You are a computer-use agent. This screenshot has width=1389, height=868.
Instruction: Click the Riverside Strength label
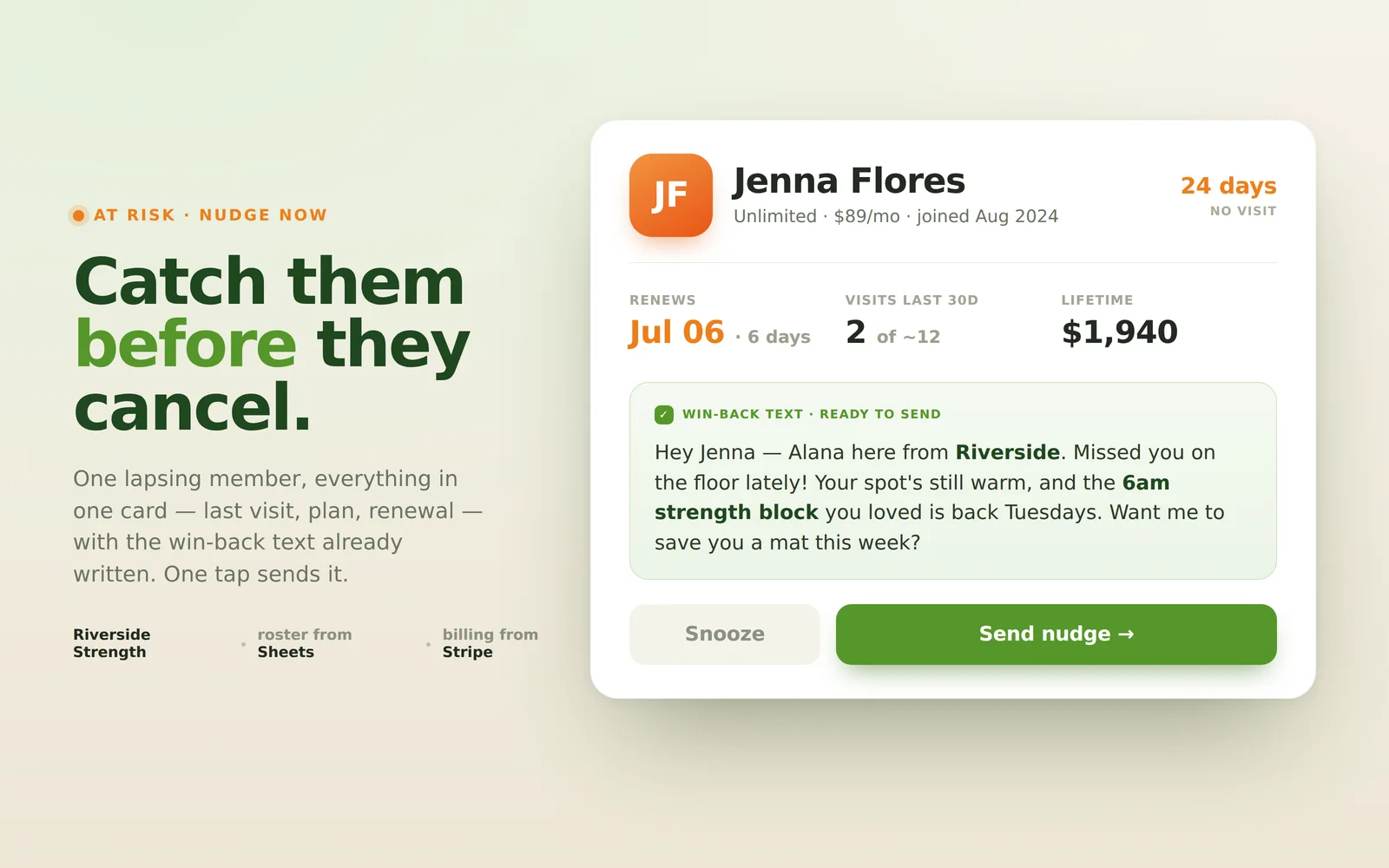(112, 643)
